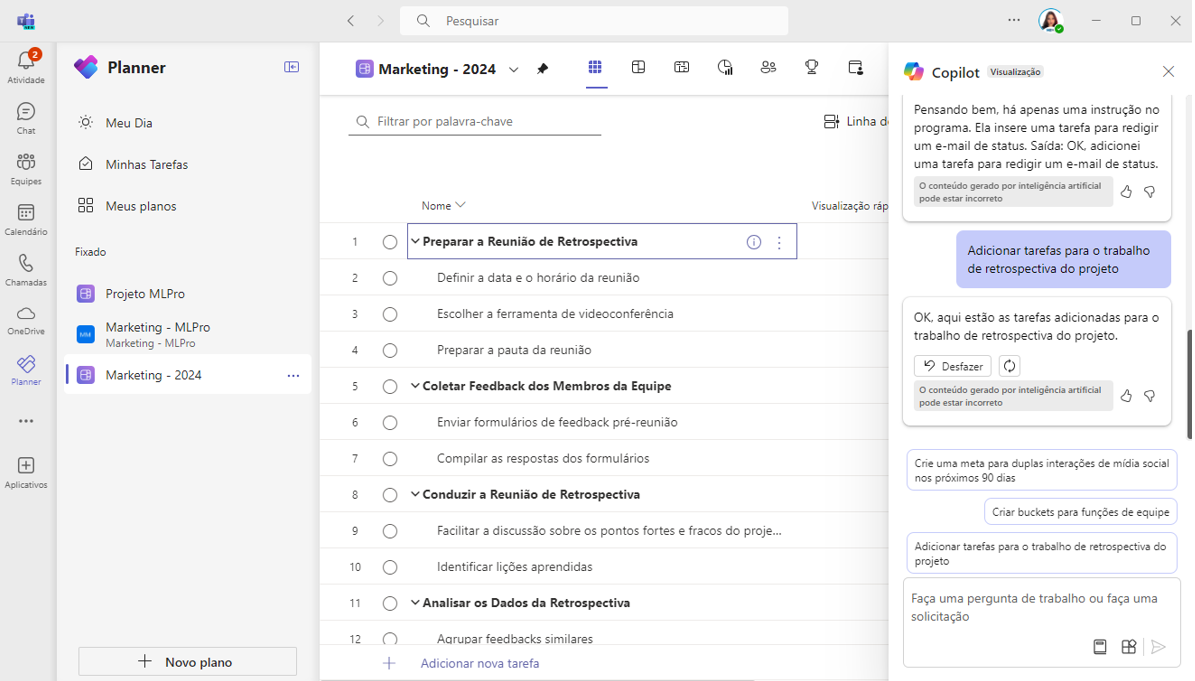Open Equipes in the left rail

click(x=26, y=169)
